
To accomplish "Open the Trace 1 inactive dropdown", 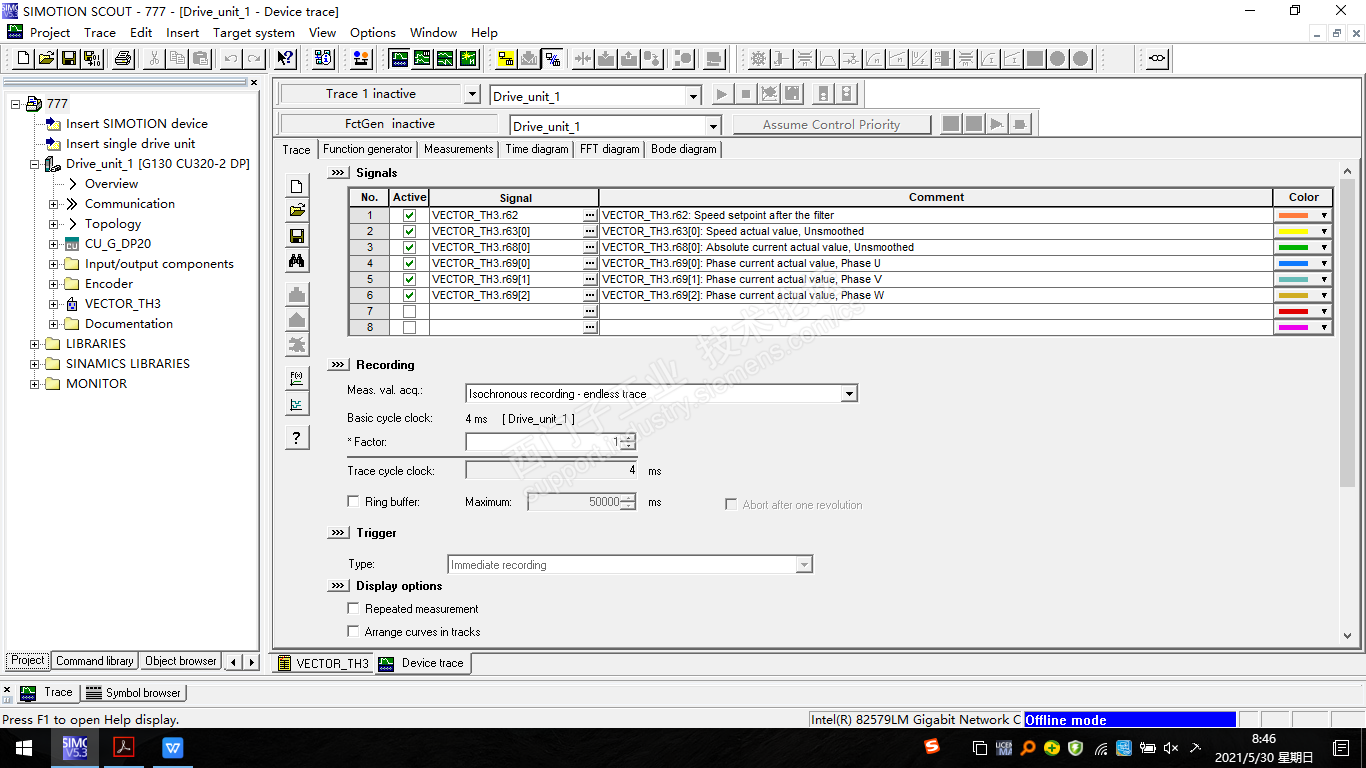I will coord(472,95).
